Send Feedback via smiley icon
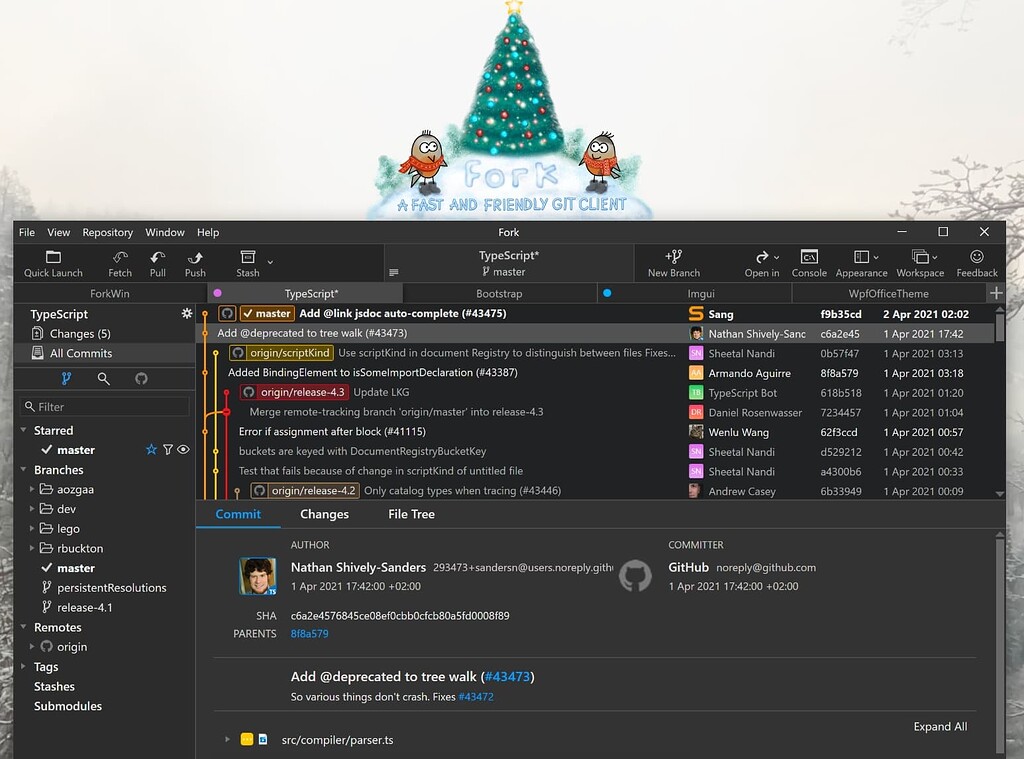Screen dimensions: 1024x759 [977, 263]
